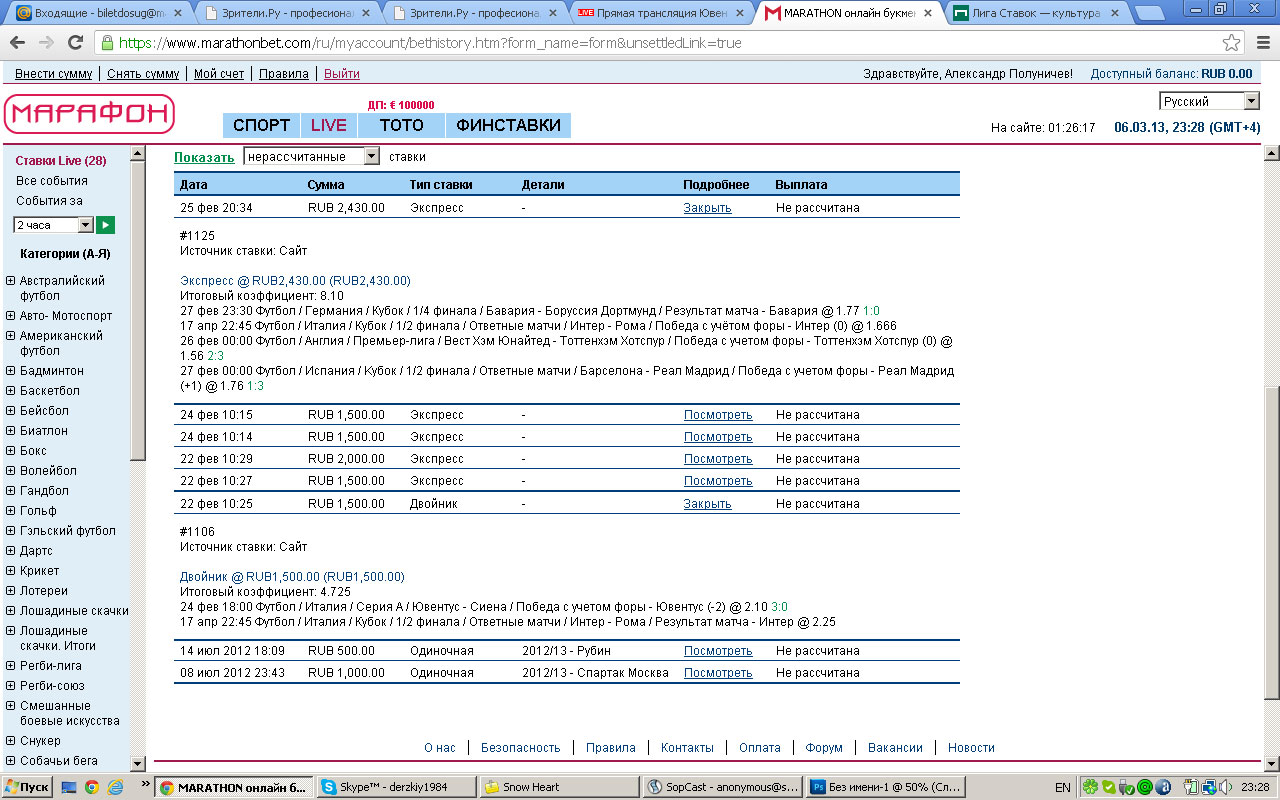Click 'Закрыть' for the 25 фев 20:34 bet
This screenshot has height=800, width=1280.
point(707,208)
